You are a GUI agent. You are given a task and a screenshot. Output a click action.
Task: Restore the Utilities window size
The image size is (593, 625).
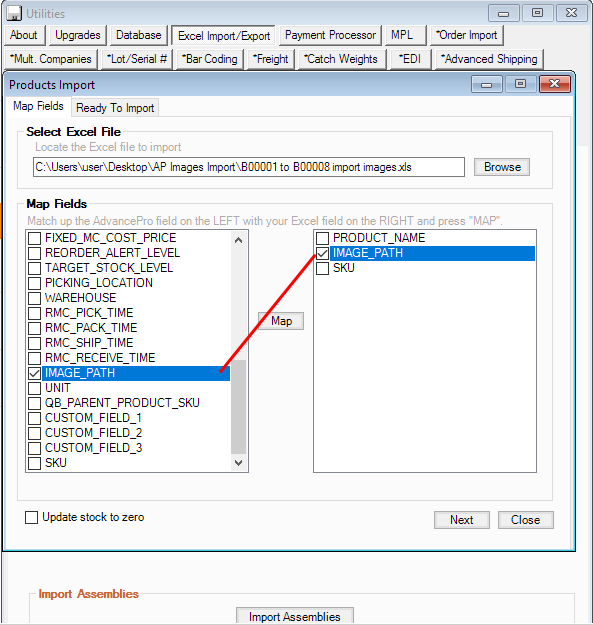(537, 13)
